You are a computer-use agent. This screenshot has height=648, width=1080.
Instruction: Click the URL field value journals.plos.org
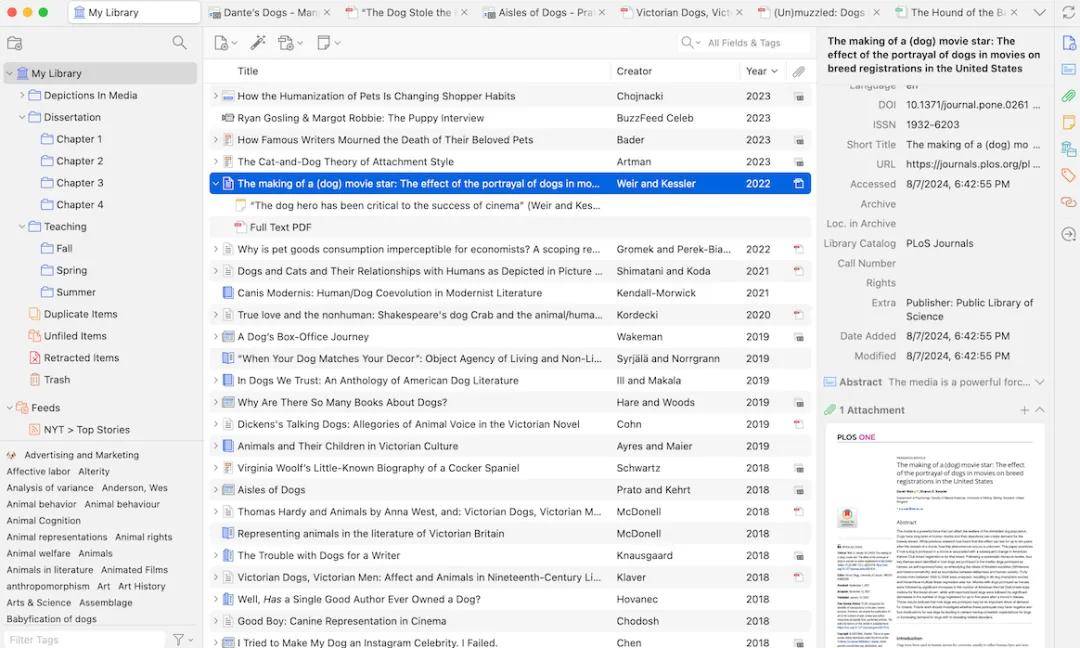(x=973, y=164)
